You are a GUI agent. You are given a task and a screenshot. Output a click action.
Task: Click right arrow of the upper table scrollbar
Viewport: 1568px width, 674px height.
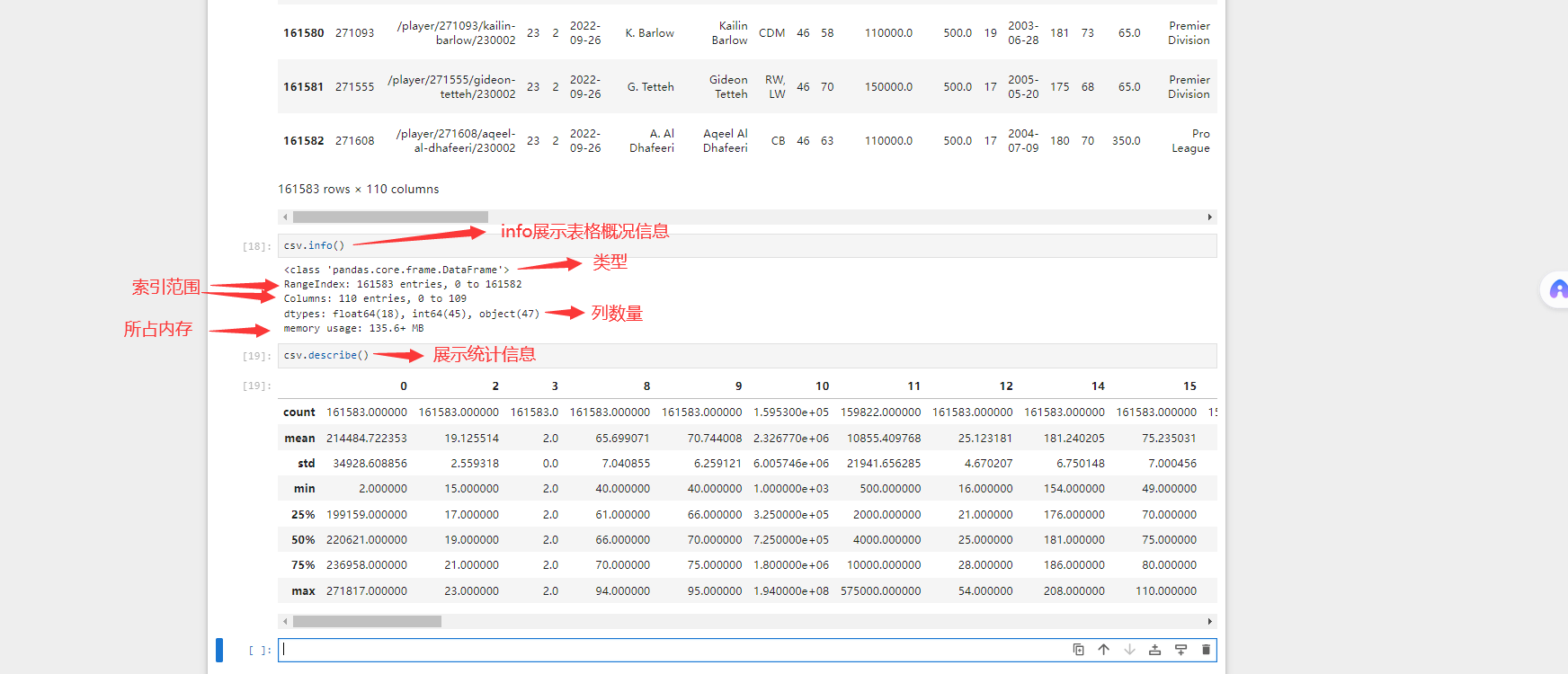point(1210,217)
